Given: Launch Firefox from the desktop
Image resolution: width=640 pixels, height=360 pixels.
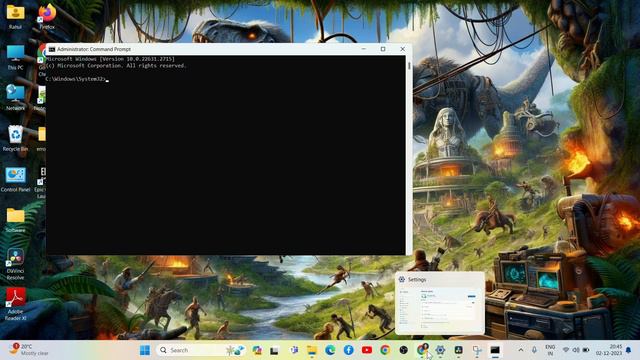Looking at the screenshot, I should [x=47, y=16].
